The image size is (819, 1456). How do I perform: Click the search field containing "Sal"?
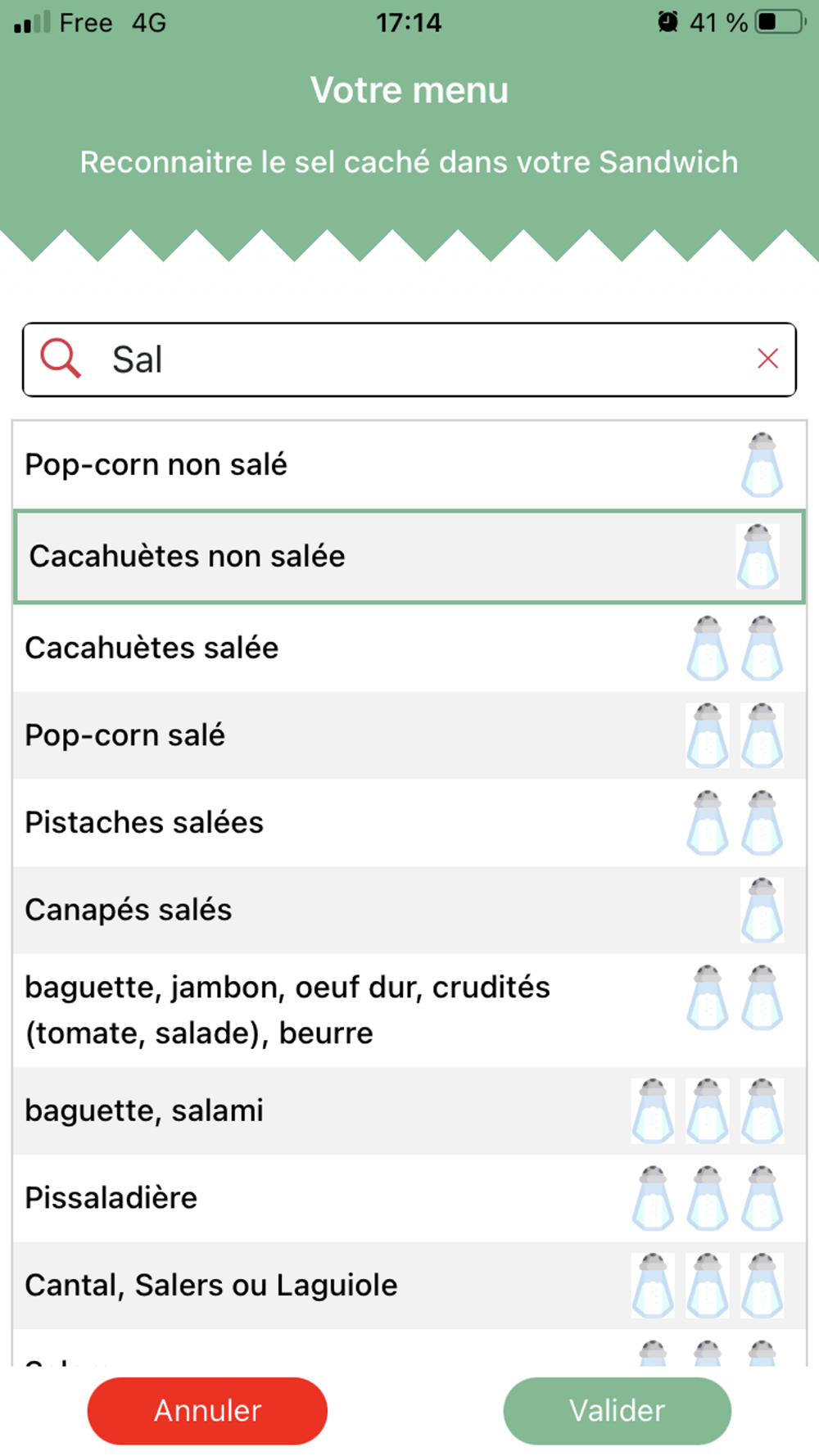[409, 359]
